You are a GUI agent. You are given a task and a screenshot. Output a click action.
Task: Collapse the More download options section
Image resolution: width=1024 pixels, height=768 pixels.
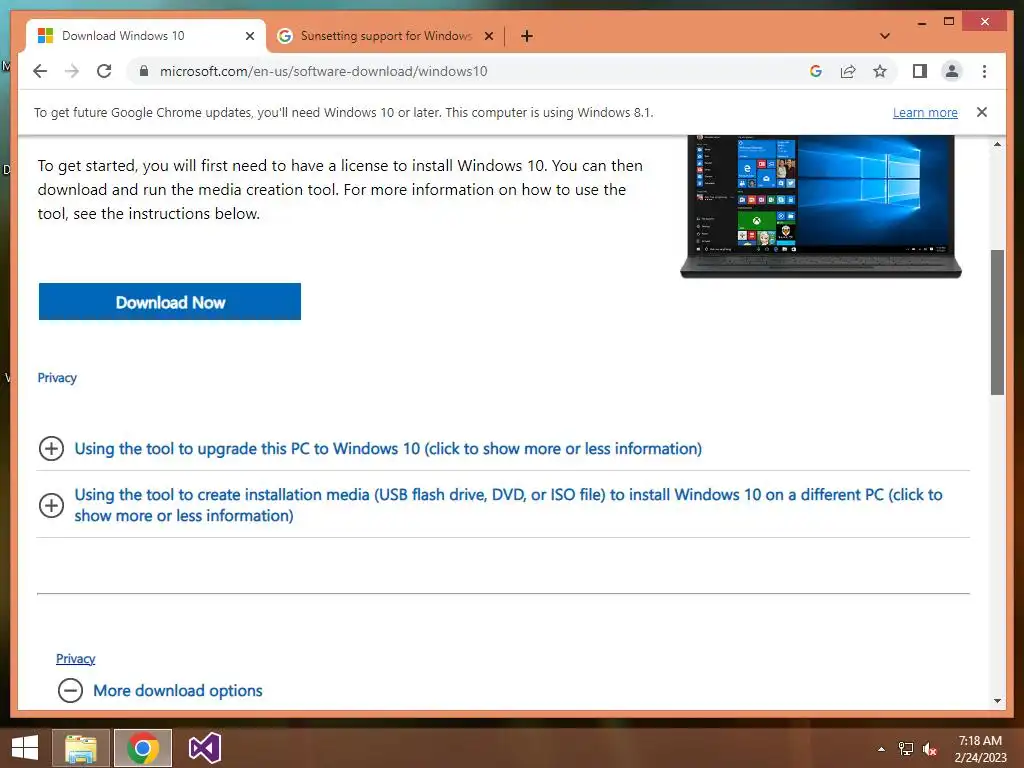[x=178, y=690]
